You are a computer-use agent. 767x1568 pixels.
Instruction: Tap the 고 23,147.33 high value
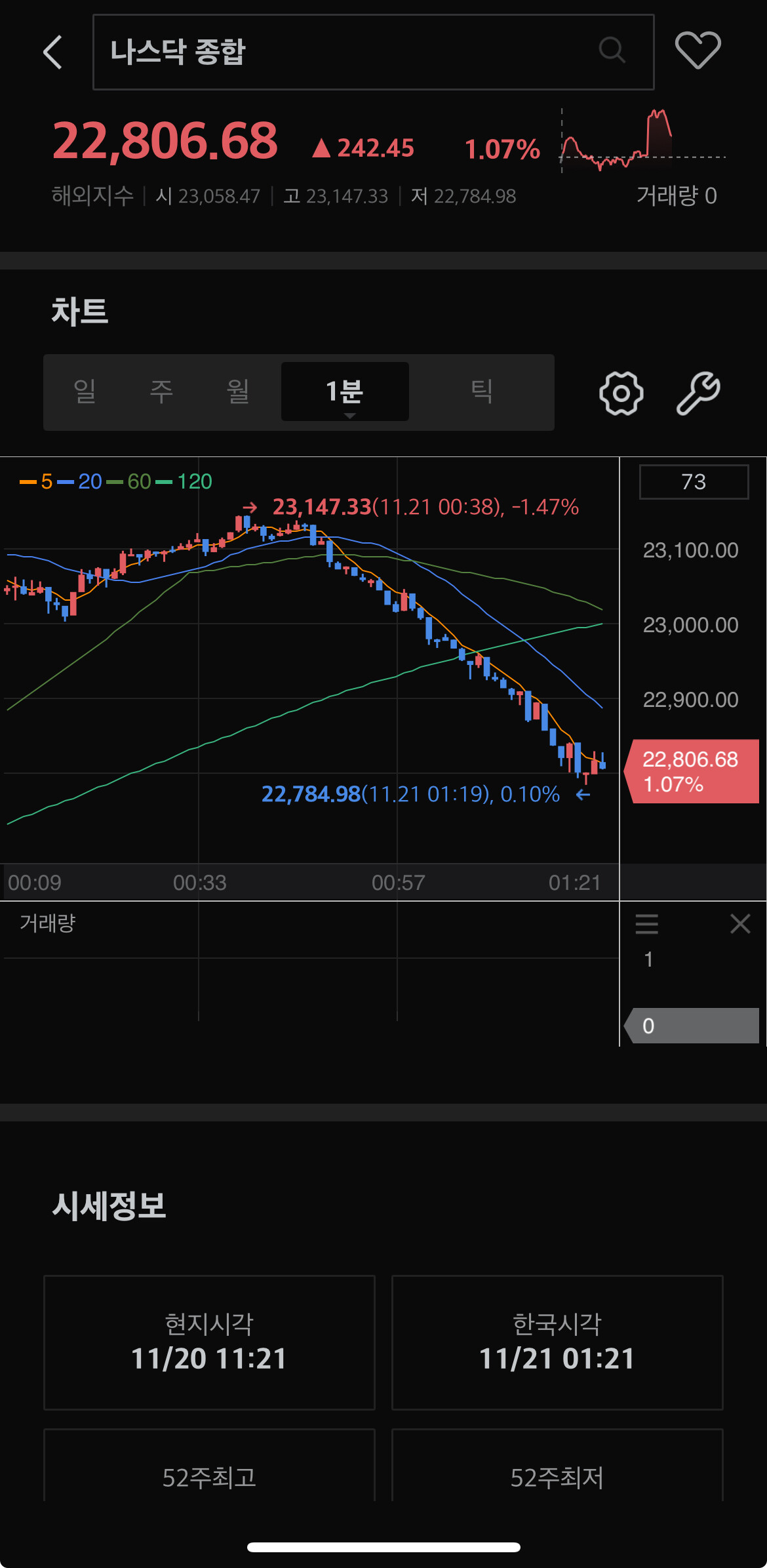point(336,196)
